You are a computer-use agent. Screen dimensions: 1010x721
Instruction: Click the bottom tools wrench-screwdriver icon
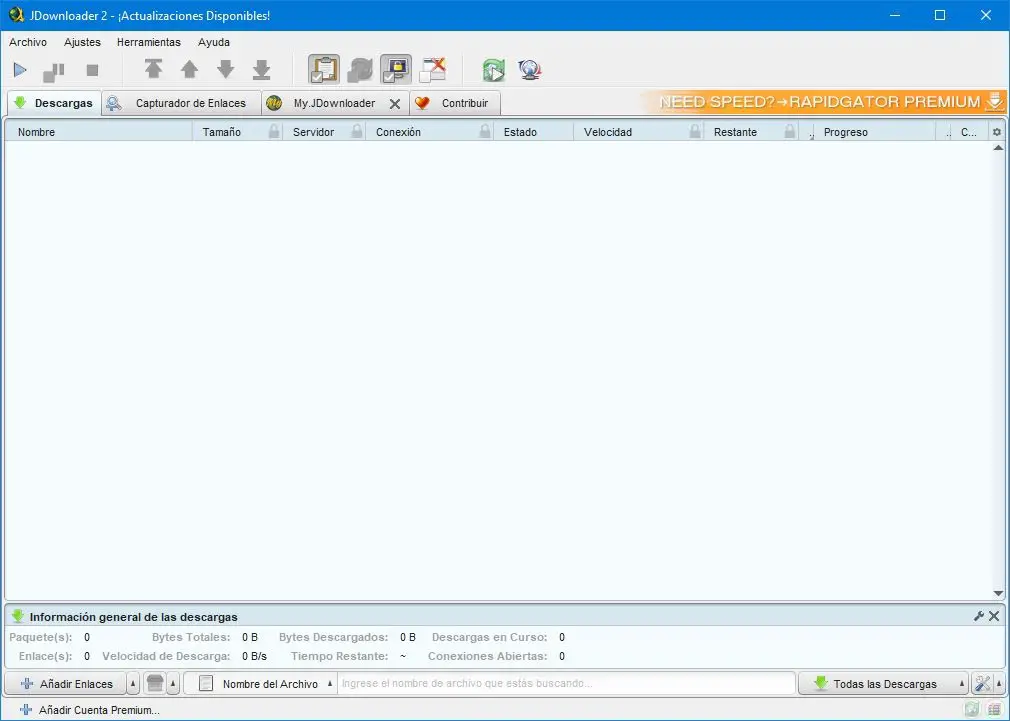pyautogui.click(x=983, y=684)
